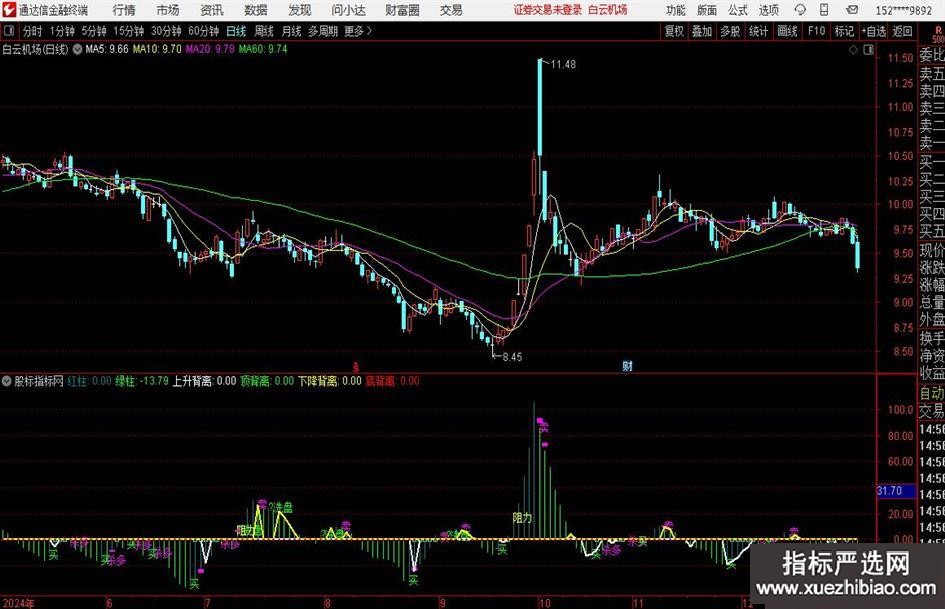The height and width of the screenshot is (609, 945).
Task: Click the 下降背离: 0.00 value
Action: point(330,381)
